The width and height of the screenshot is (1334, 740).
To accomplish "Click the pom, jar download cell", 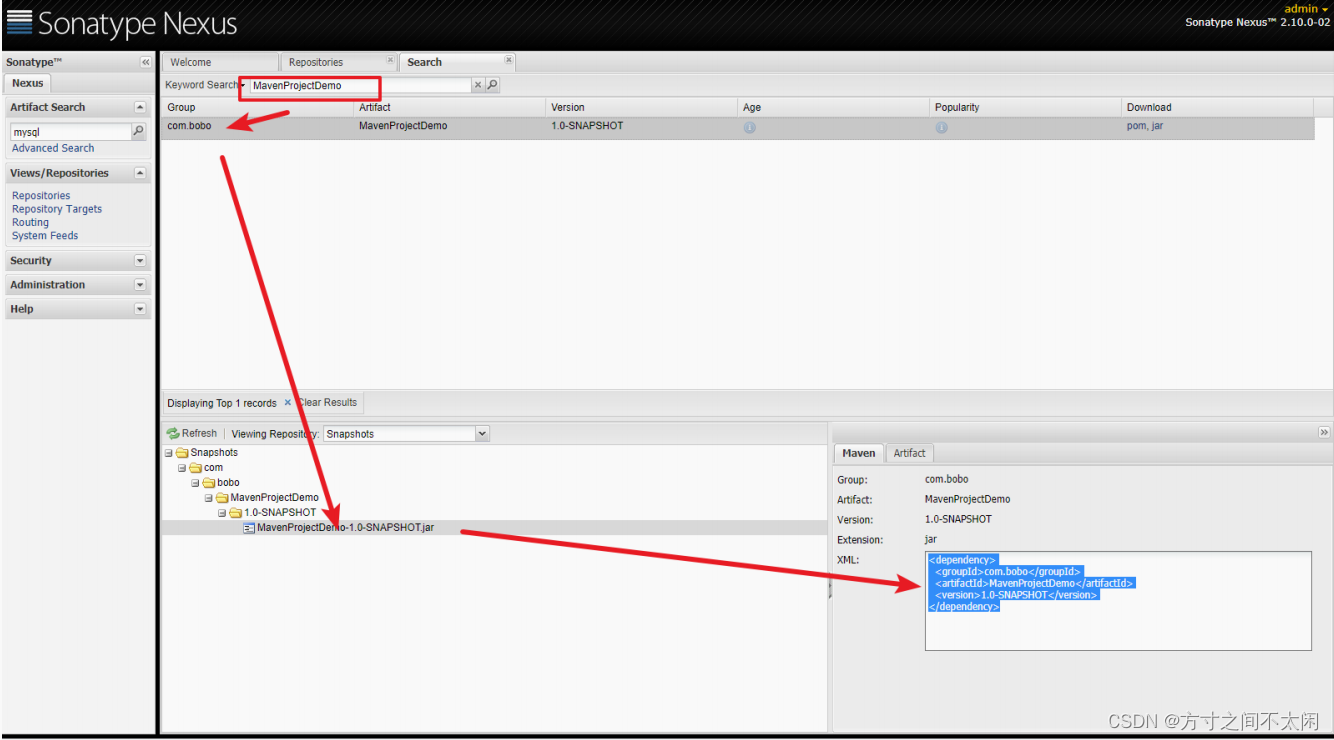I will (x=1145, y=126).
